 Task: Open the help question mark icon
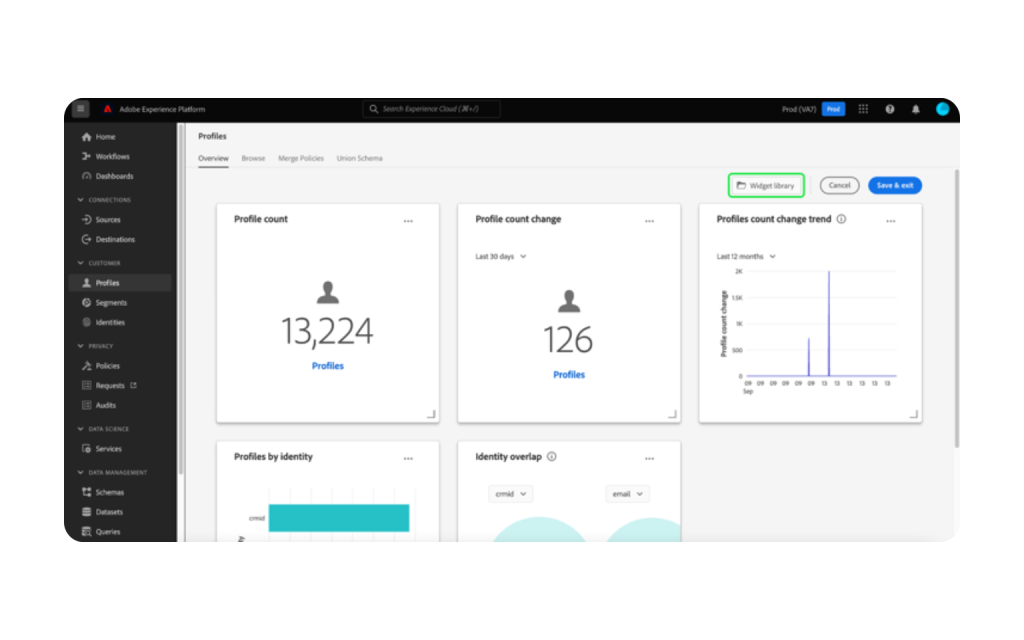[x=889, y=109]
